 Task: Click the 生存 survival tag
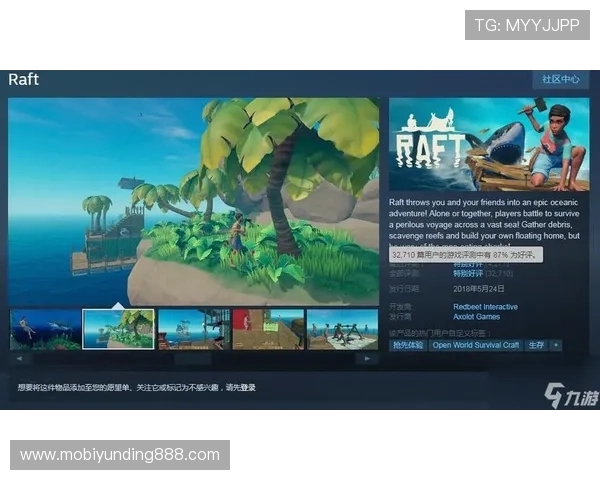point(537,345)
